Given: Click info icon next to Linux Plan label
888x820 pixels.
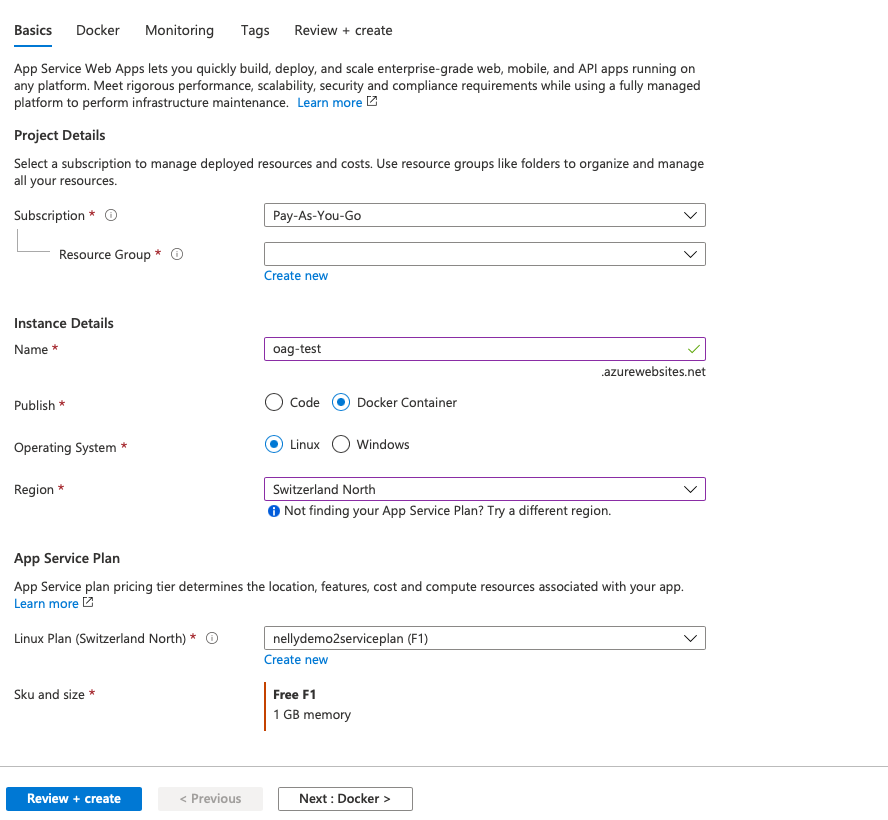Looking at the screenshot, I should coord(212,638).
